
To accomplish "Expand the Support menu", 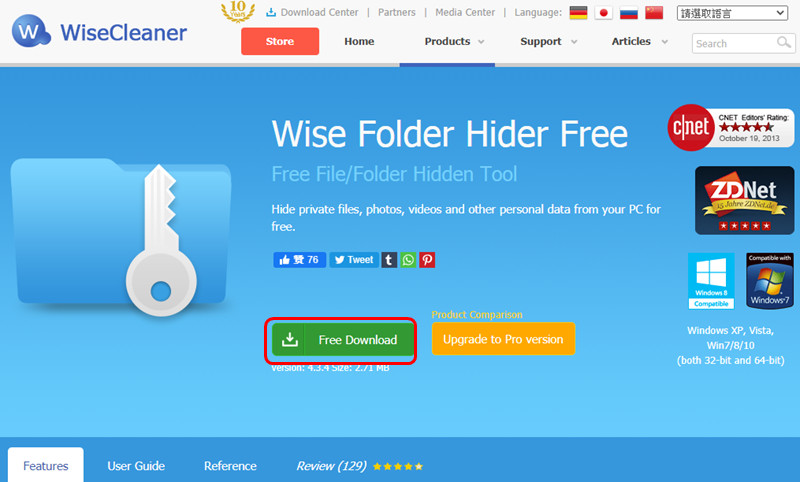I will (x=548, y=41).
